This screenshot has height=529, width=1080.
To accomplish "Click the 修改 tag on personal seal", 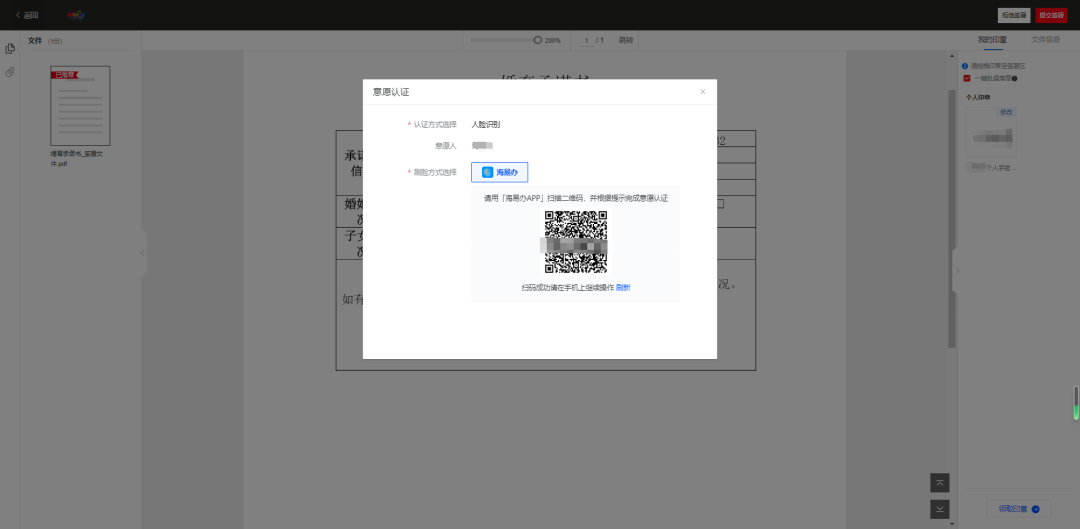I will click(1007, 112).
